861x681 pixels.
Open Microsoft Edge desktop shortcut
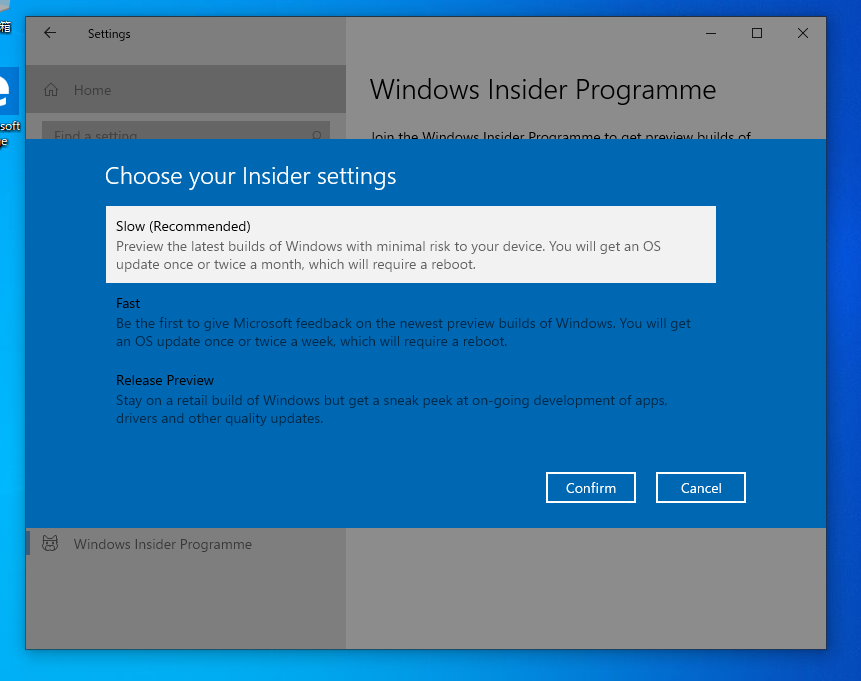coord(9,107)
